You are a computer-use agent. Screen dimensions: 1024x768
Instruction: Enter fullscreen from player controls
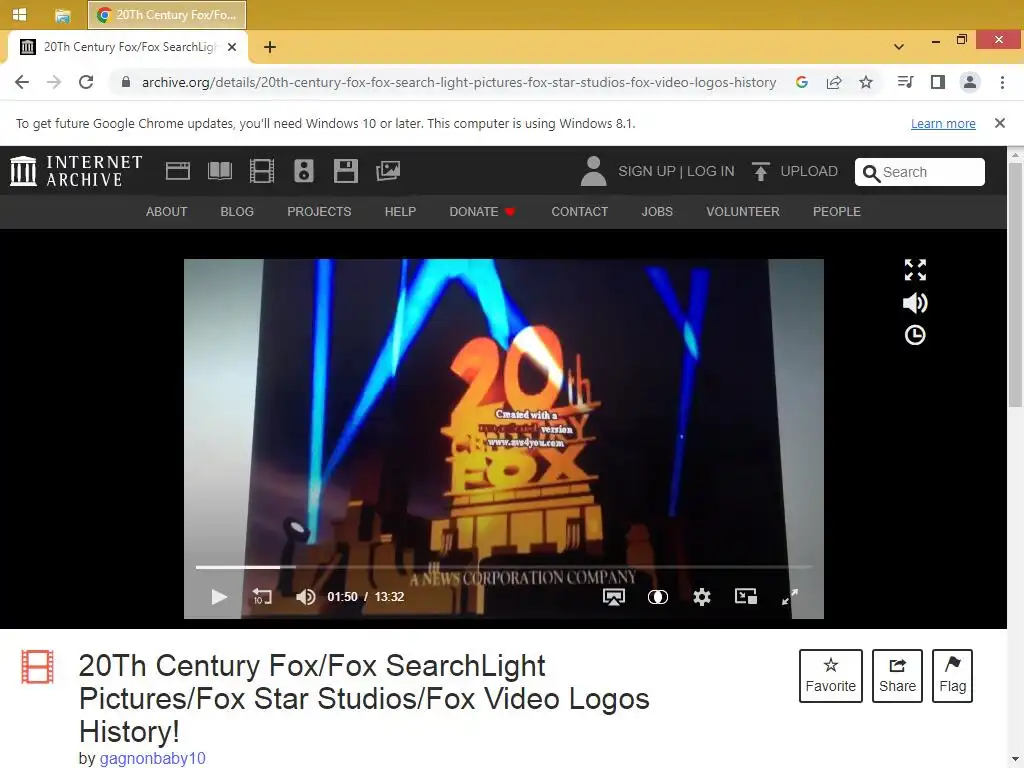pos(790,596)
